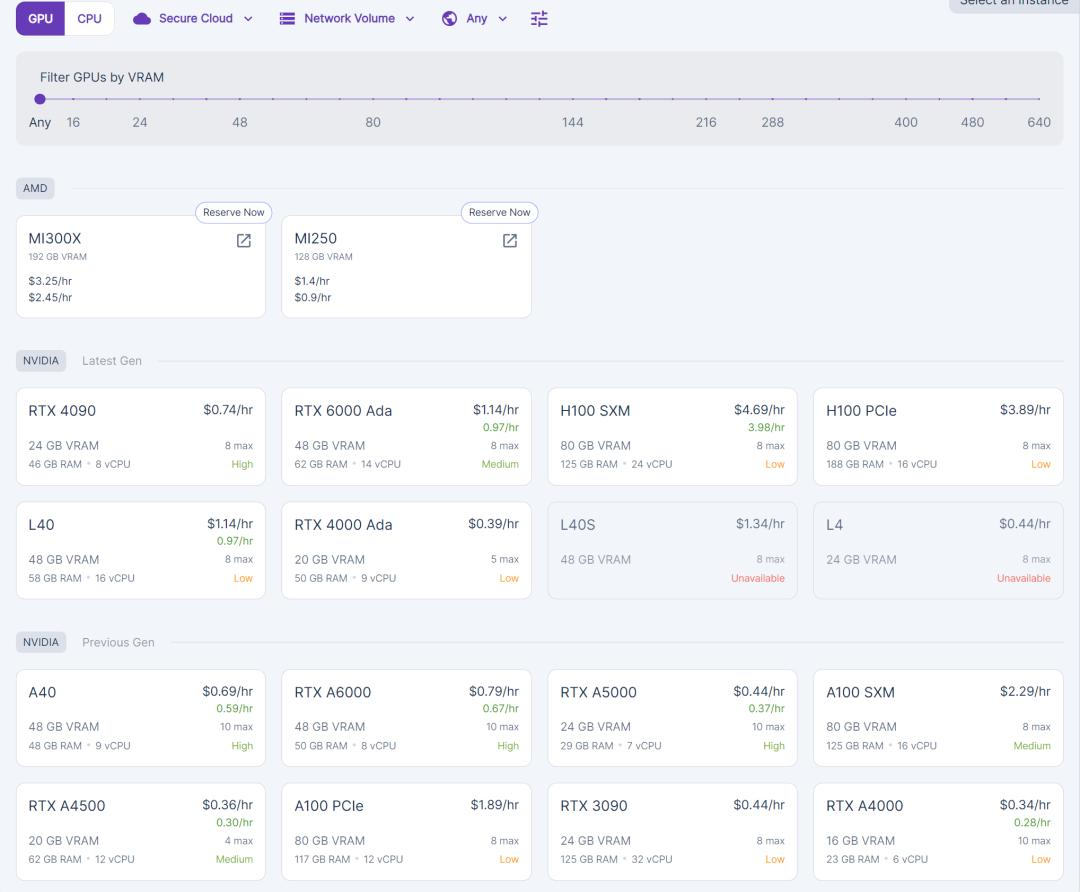Expand the Any region dropdown chevron

point(503,19)
